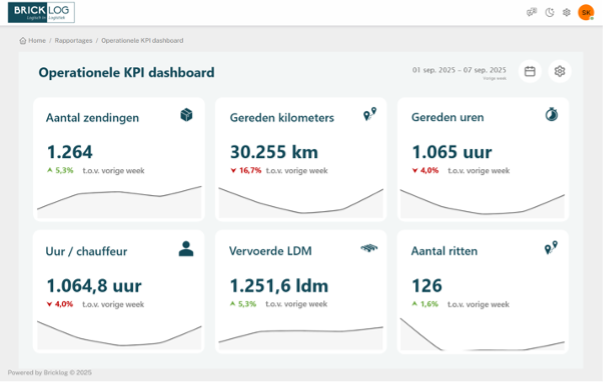Open Rapportages breadcrumb link
Image resolution: width=604 pixels, height=382 pixels.
coord(74,40)
